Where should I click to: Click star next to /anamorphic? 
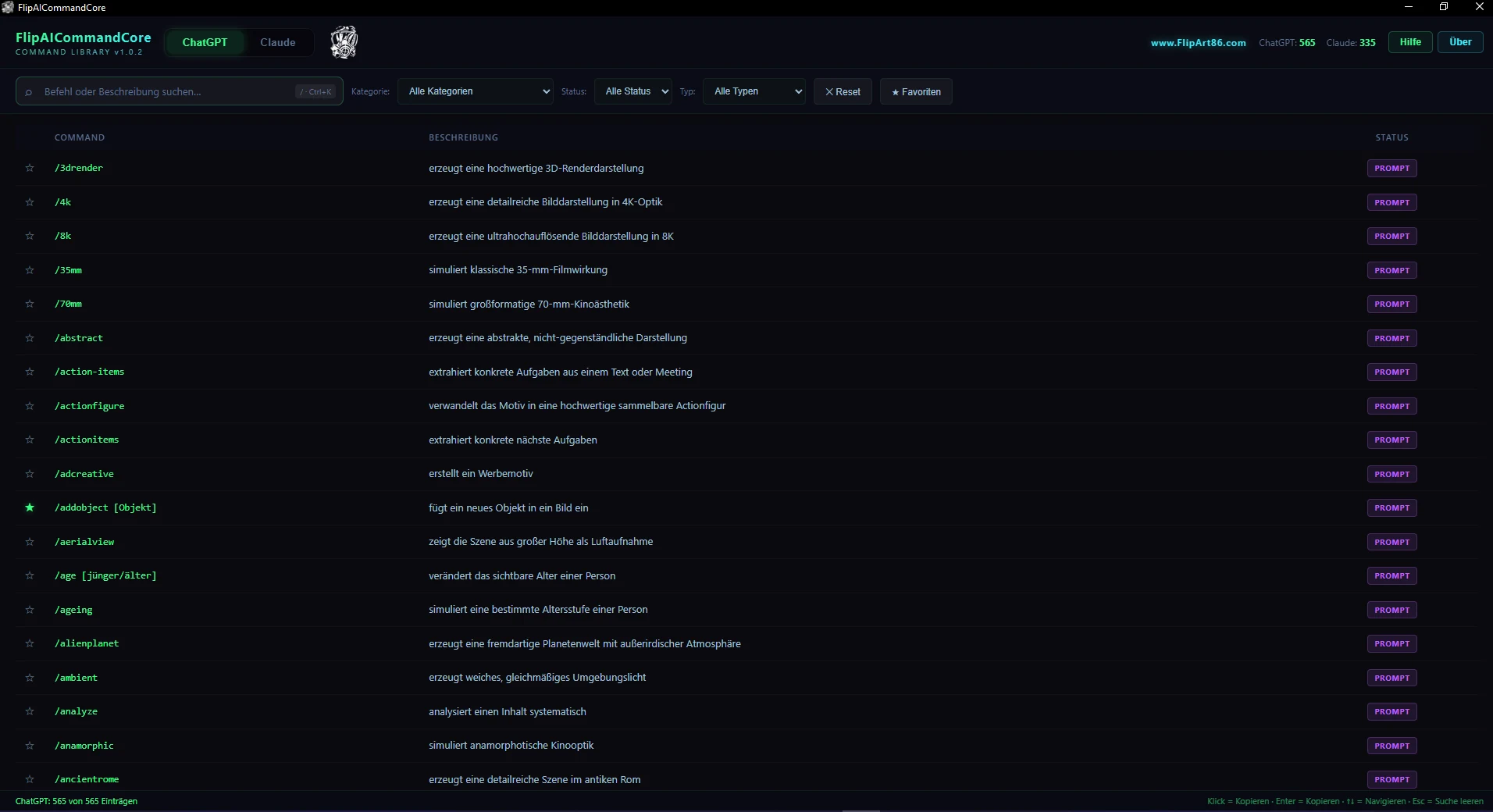point(30,746)
